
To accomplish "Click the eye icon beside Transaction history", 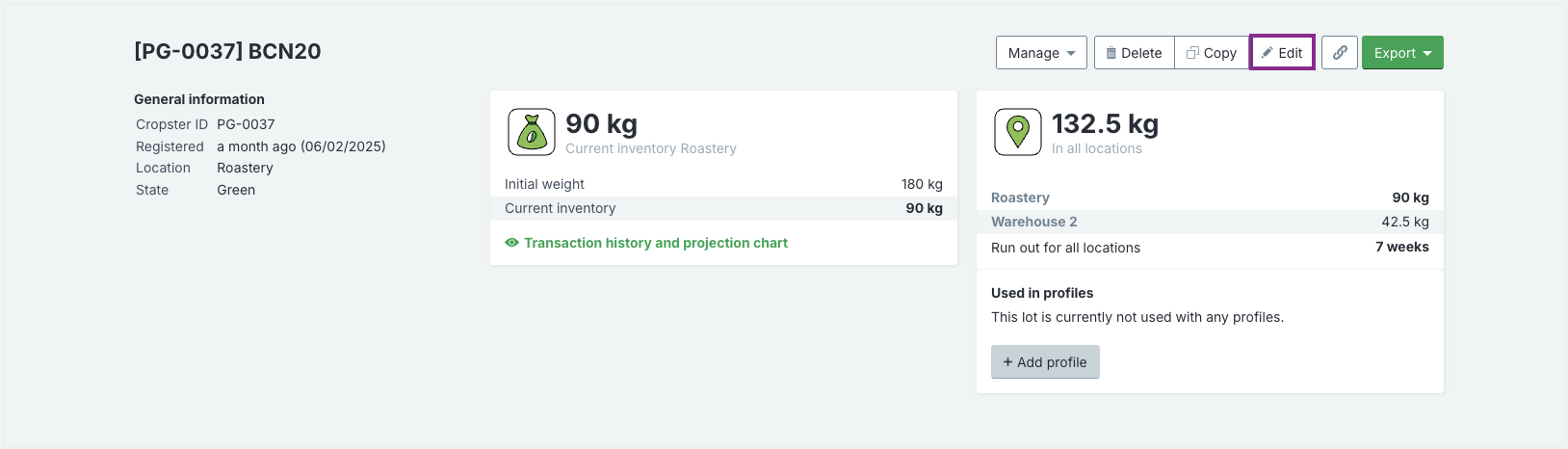I will pyautogui.click(x=511, y=243).
